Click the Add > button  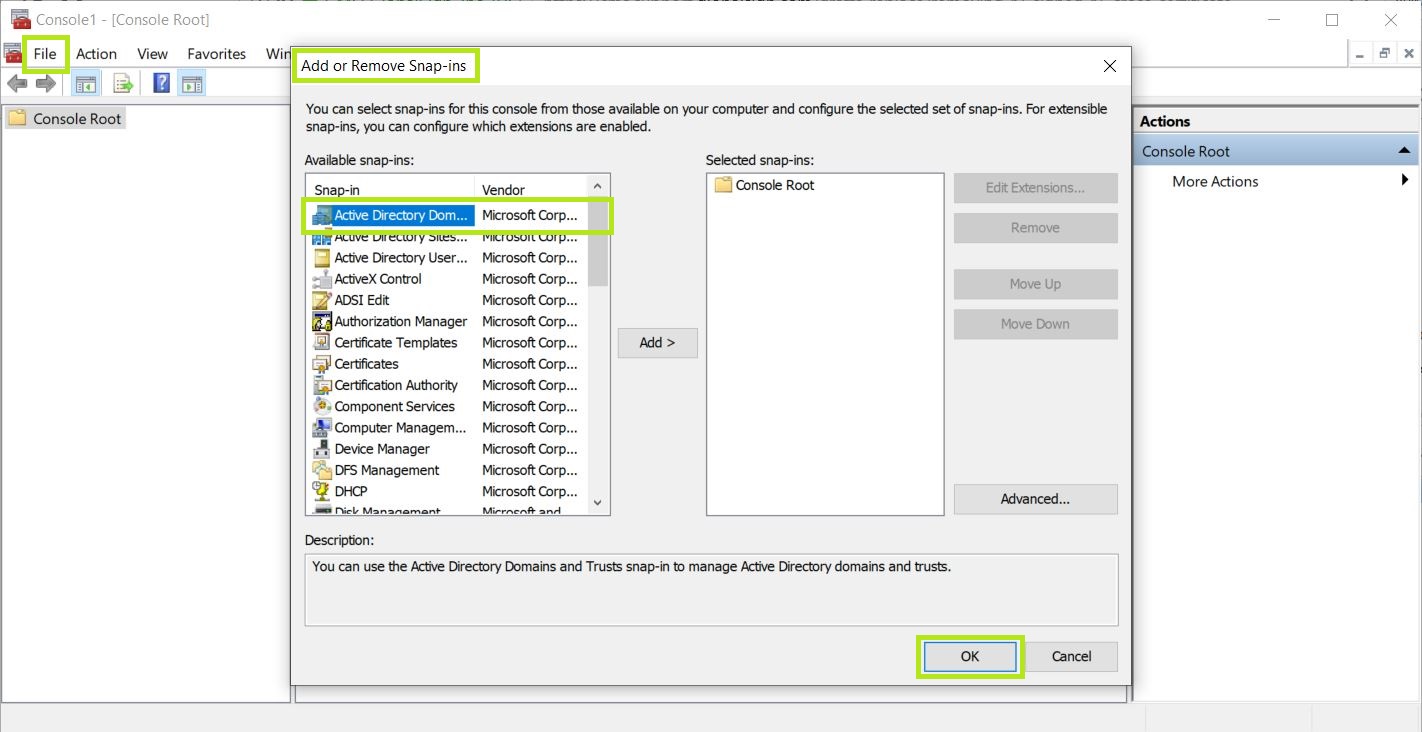[657, 342]
